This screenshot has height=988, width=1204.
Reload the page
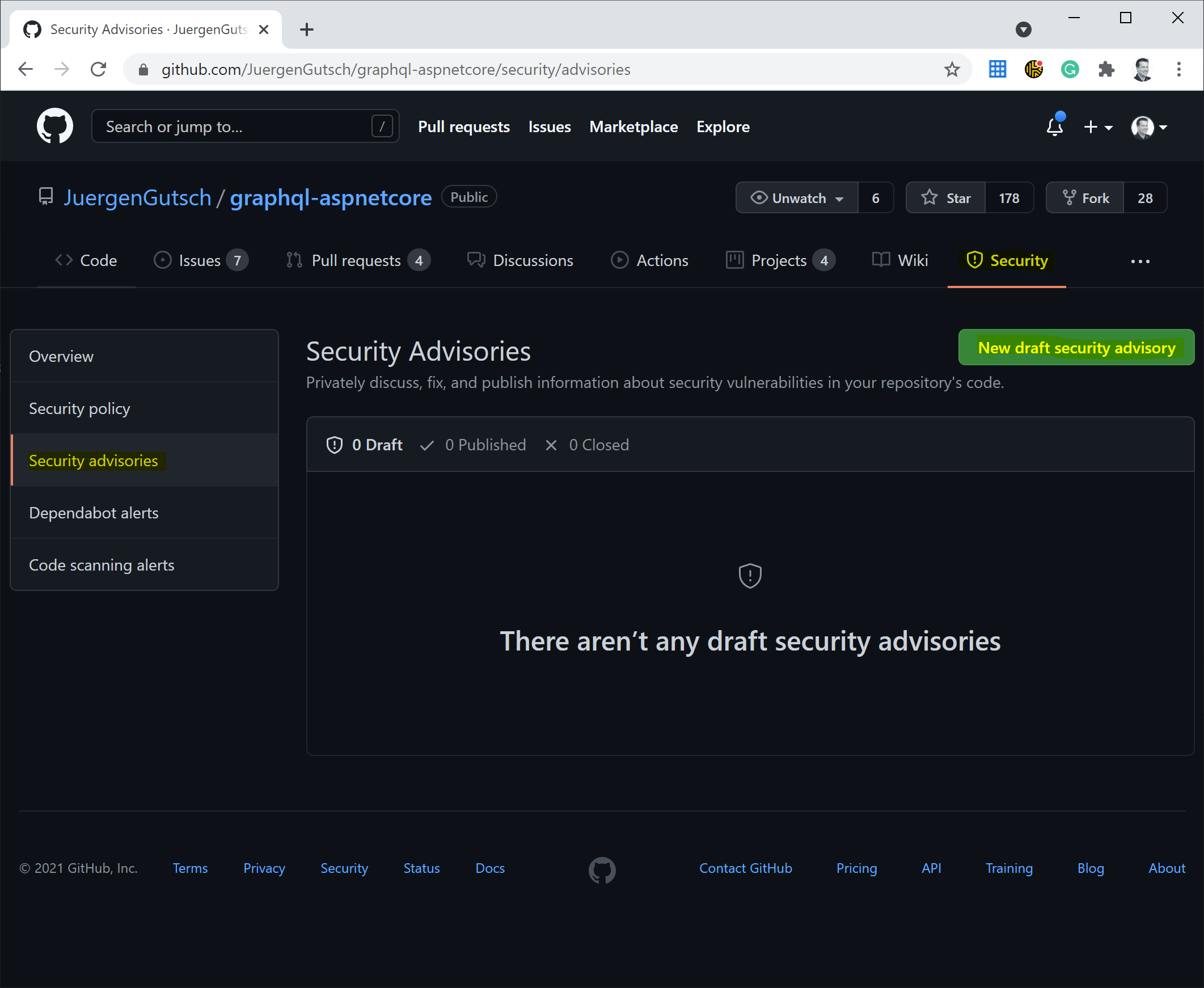click(99, 69)
